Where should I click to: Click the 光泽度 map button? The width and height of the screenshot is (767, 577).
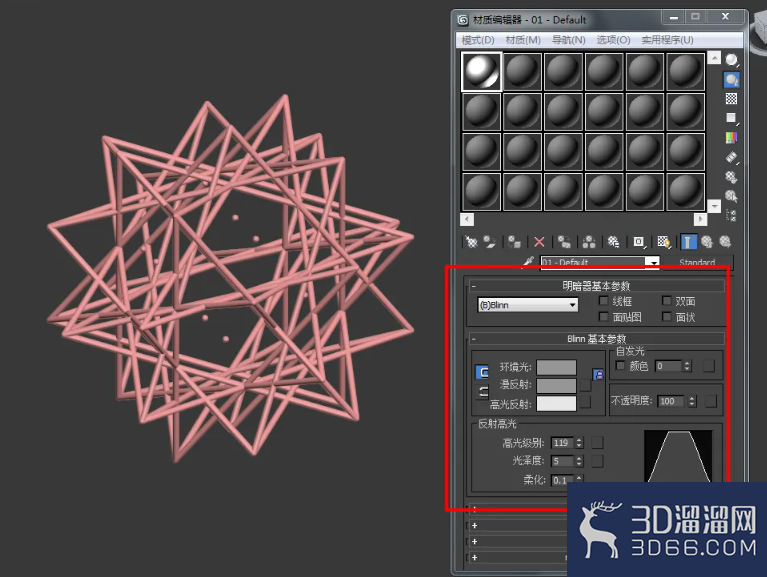(597, 461)
